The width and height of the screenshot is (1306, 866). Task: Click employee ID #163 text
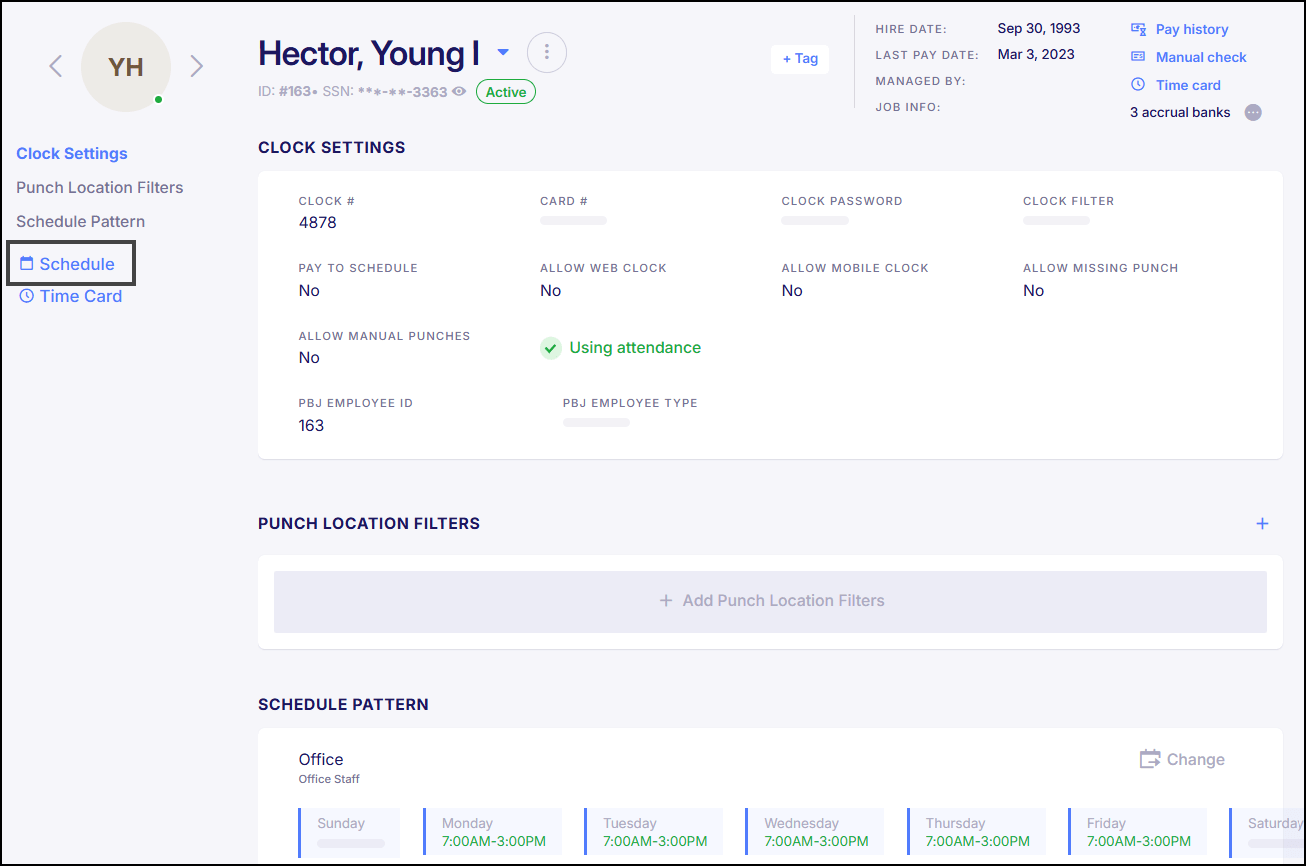[x=285, y=92]
